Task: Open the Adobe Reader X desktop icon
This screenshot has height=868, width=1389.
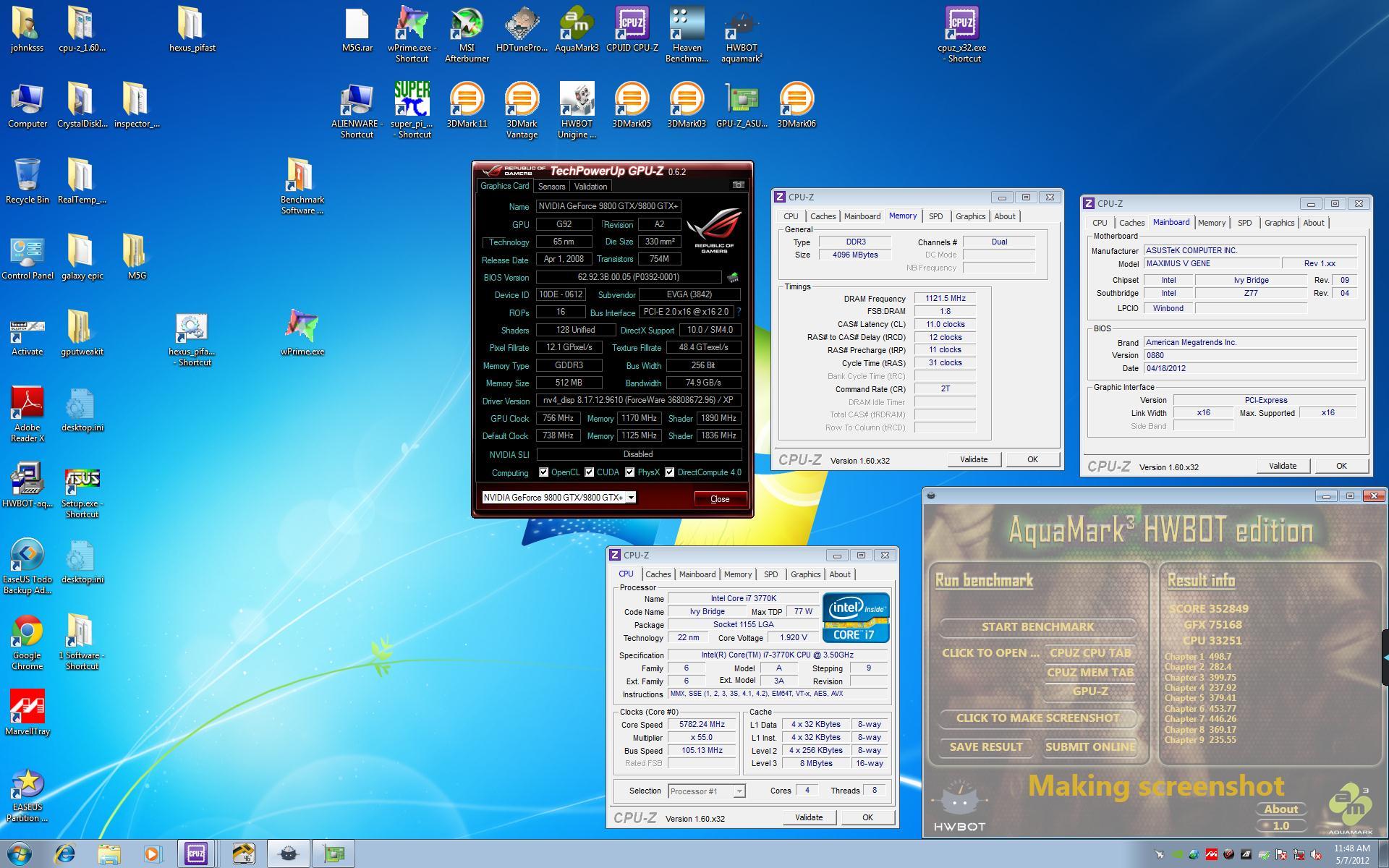Action: click(27, 414)
